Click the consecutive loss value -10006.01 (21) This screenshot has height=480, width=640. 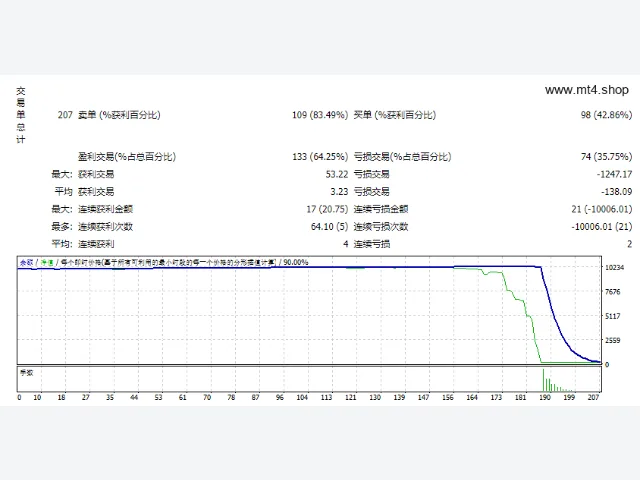pyautogui.click(x=602, y=227)
